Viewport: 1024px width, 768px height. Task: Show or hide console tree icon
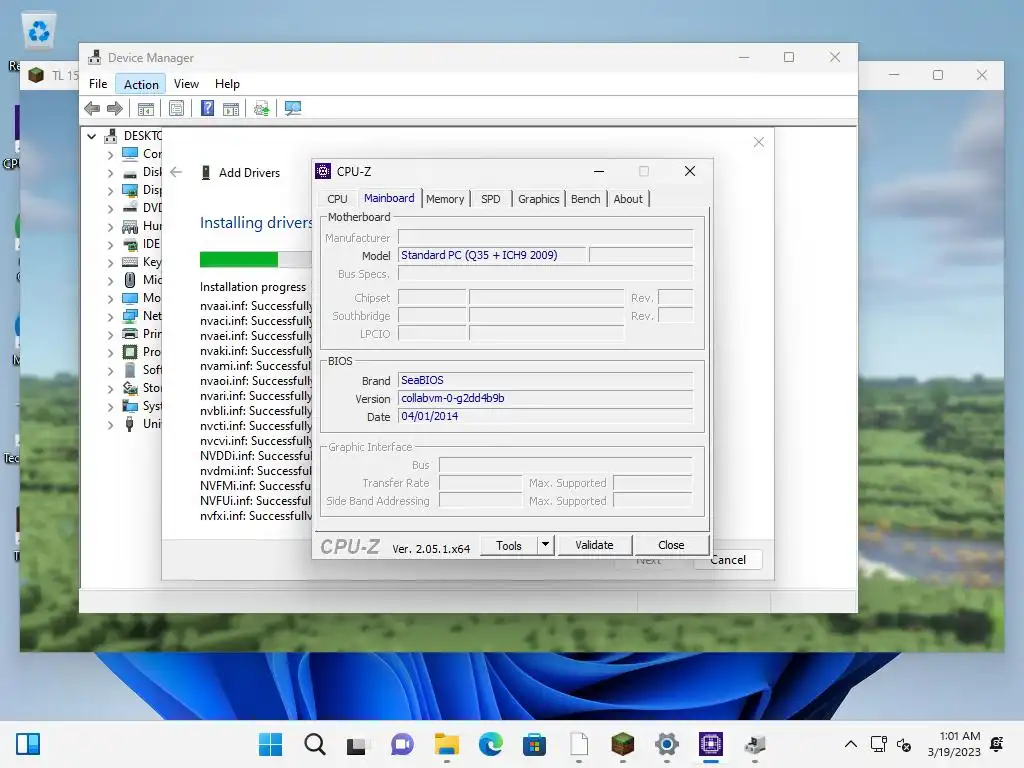(x=146, y=108)
